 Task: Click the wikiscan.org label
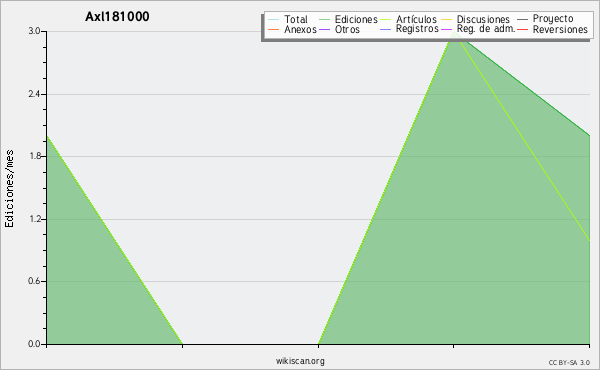300,361
